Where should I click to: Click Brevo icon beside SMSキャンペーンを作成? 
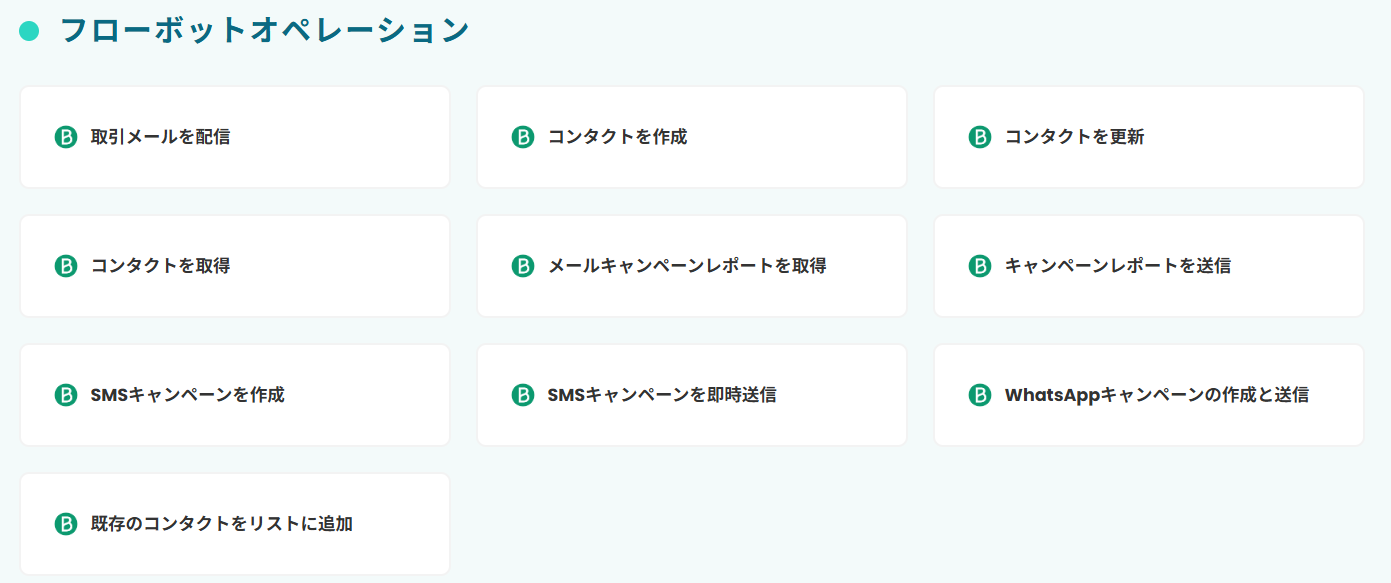pyautogui.click(x=66, y=395)
